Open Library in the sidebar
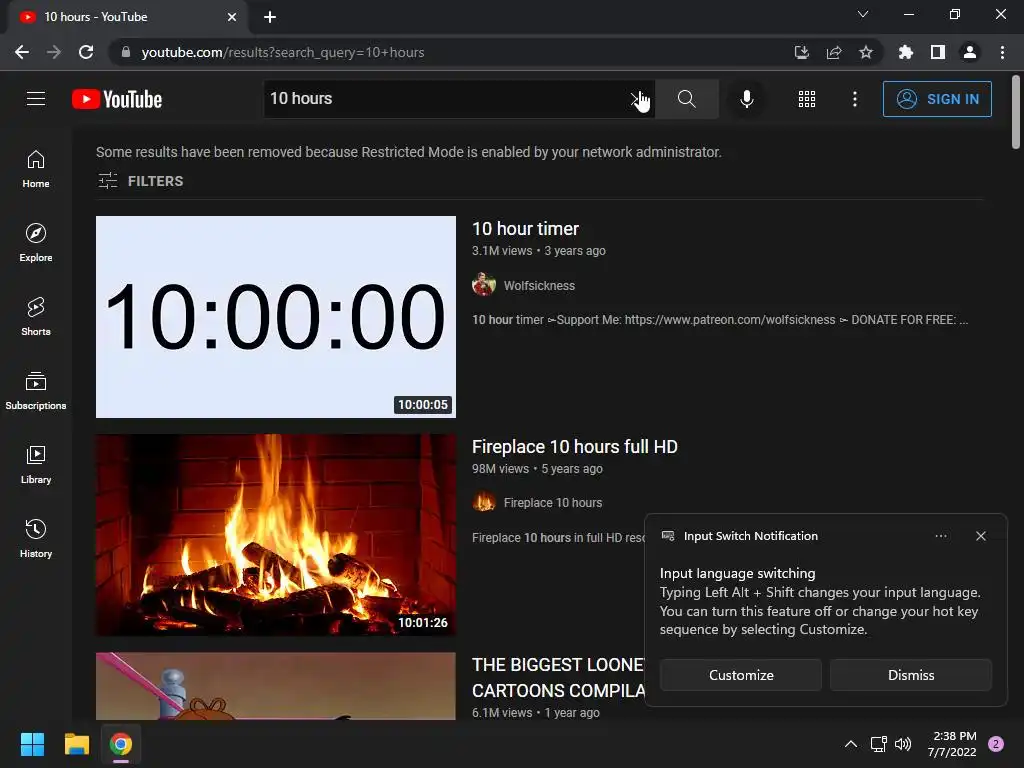The image size is (1024, 768). pos(36,464)
